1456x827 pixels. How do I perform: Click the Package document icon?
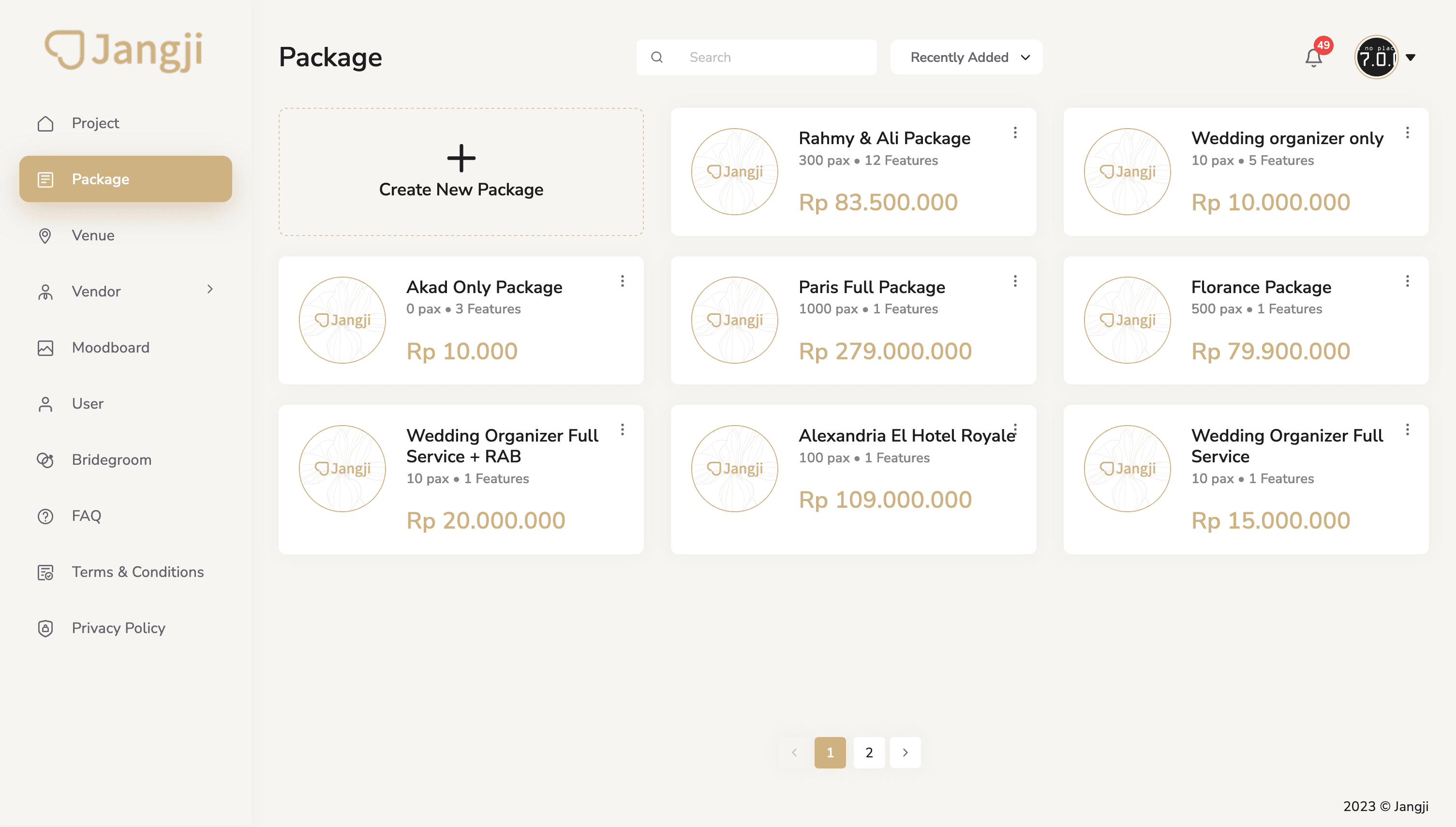click(45, 179)
